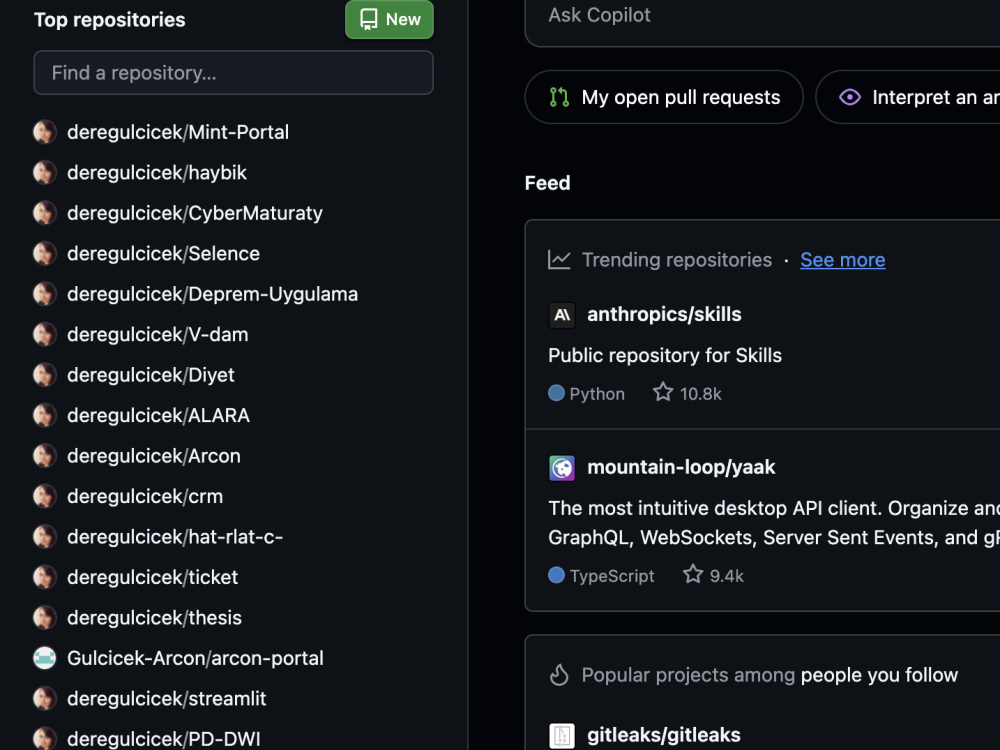1000x750 pixels.
Task: Click avatar beside deregulcicek/CyberMaturaty
Action: click(45, 213)
